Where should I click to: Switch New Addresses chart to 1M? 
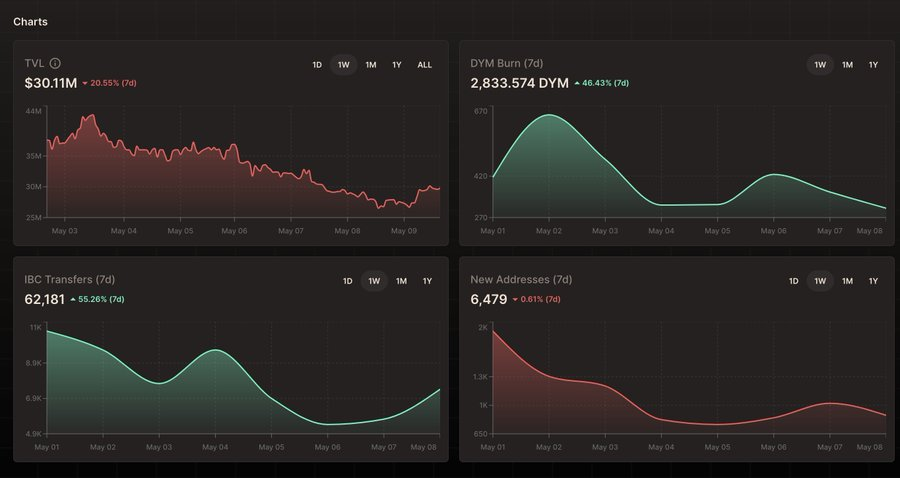847,281
